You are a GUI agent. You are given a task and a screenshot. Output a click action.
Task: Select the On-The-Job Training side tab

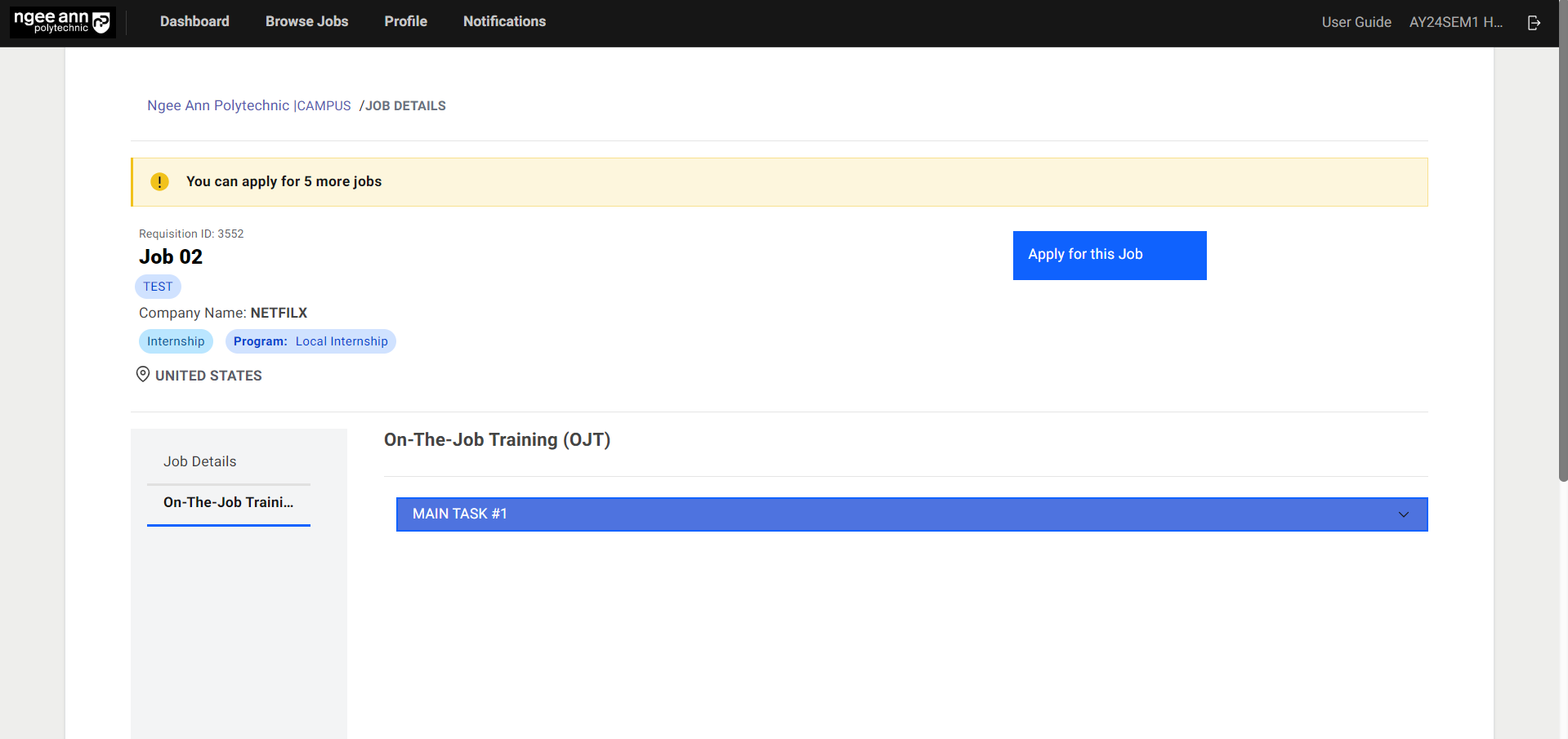click(x=228, y=502)
